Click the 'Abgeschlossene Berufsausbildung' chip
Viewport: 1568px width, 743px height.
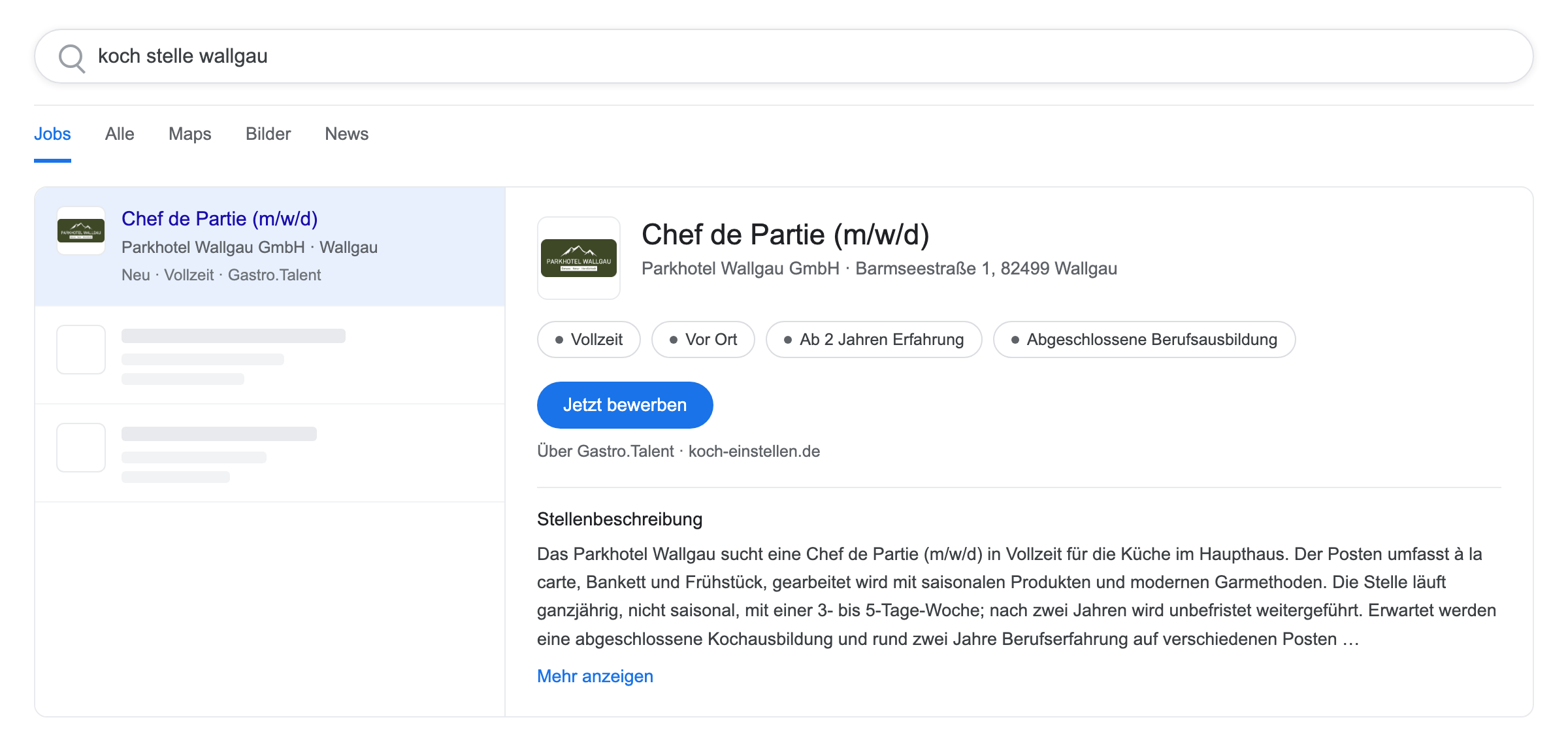click(x=1144, y=339)
